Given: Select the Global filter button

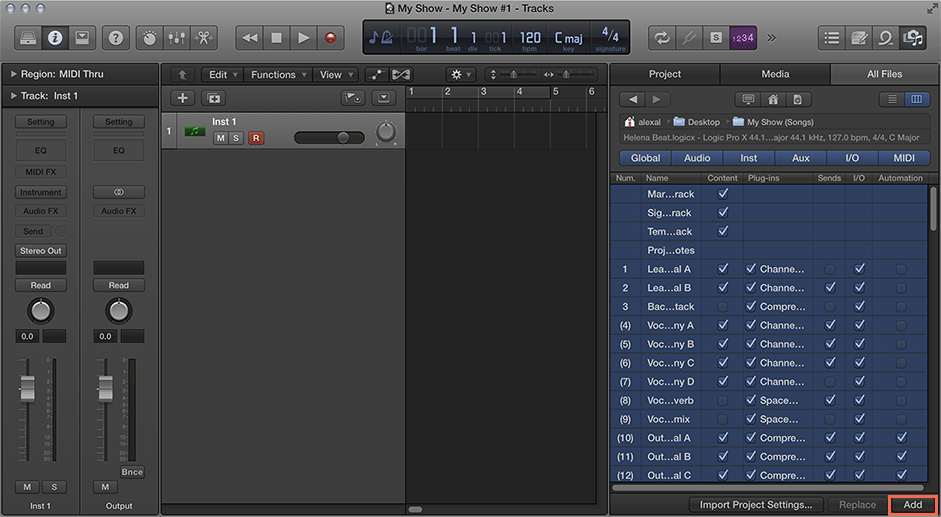Looking at the screenshot, I should click(x=645, y=158).
